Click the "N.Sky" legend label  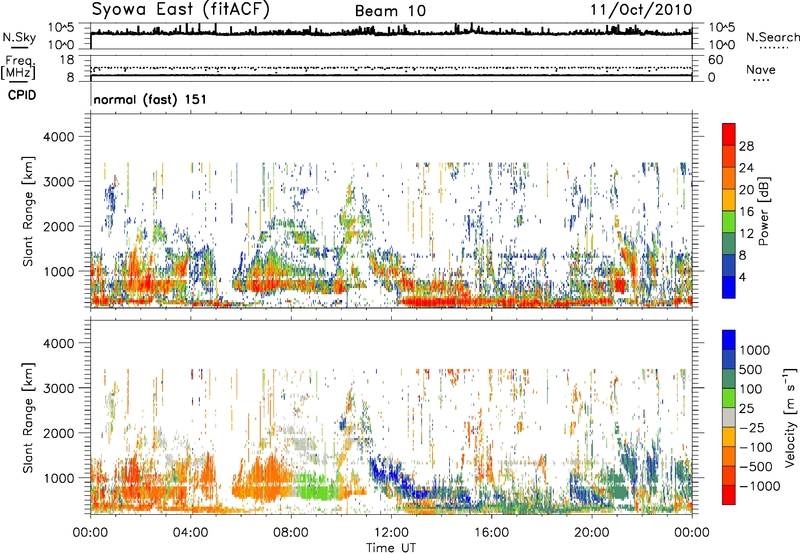[19, 37]
